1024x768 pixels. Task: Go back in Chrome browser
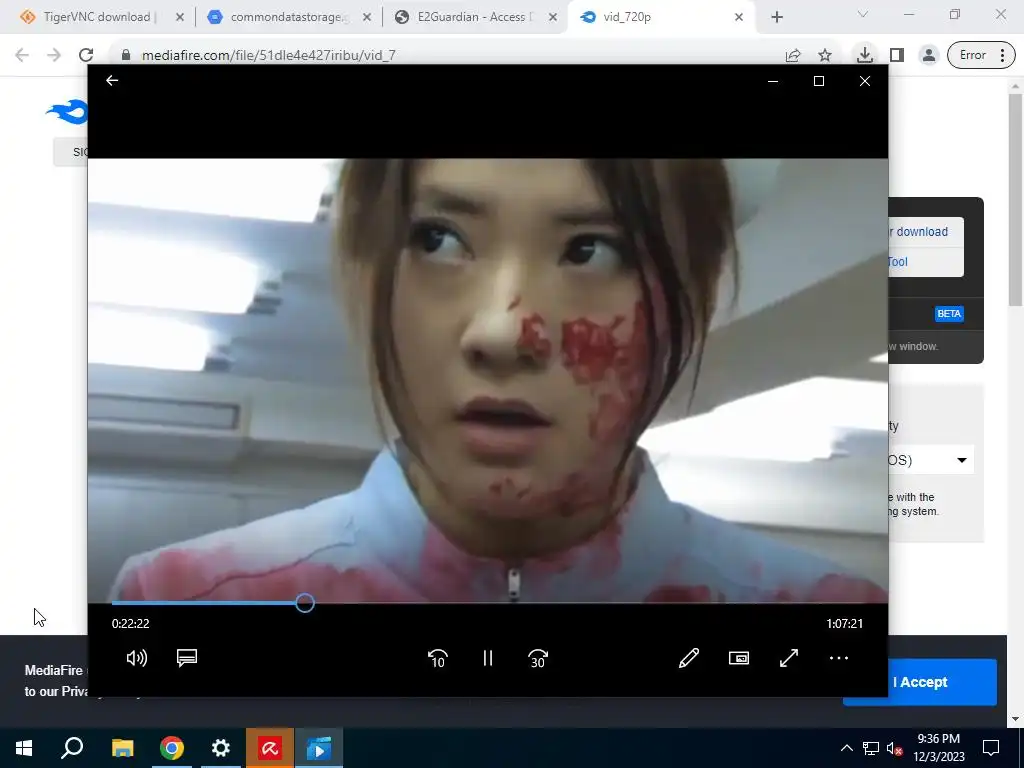click(22, 55)
